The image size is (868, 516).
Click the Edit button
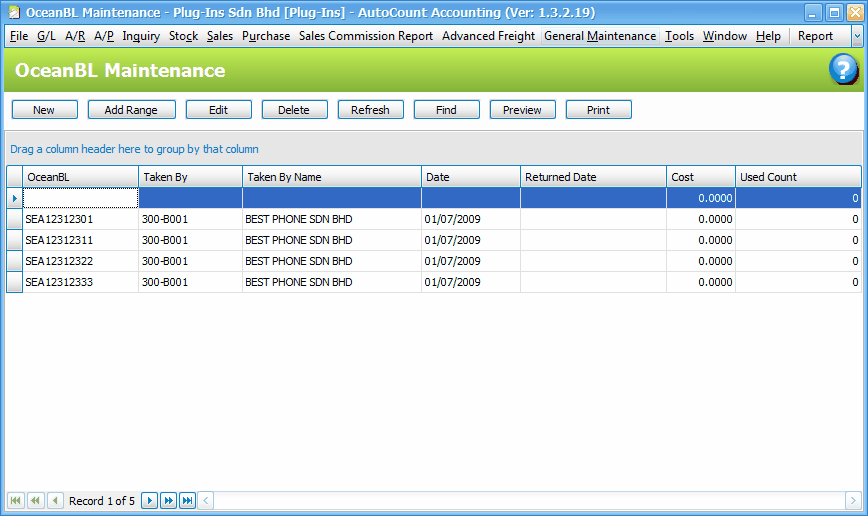tap(218, 110)
